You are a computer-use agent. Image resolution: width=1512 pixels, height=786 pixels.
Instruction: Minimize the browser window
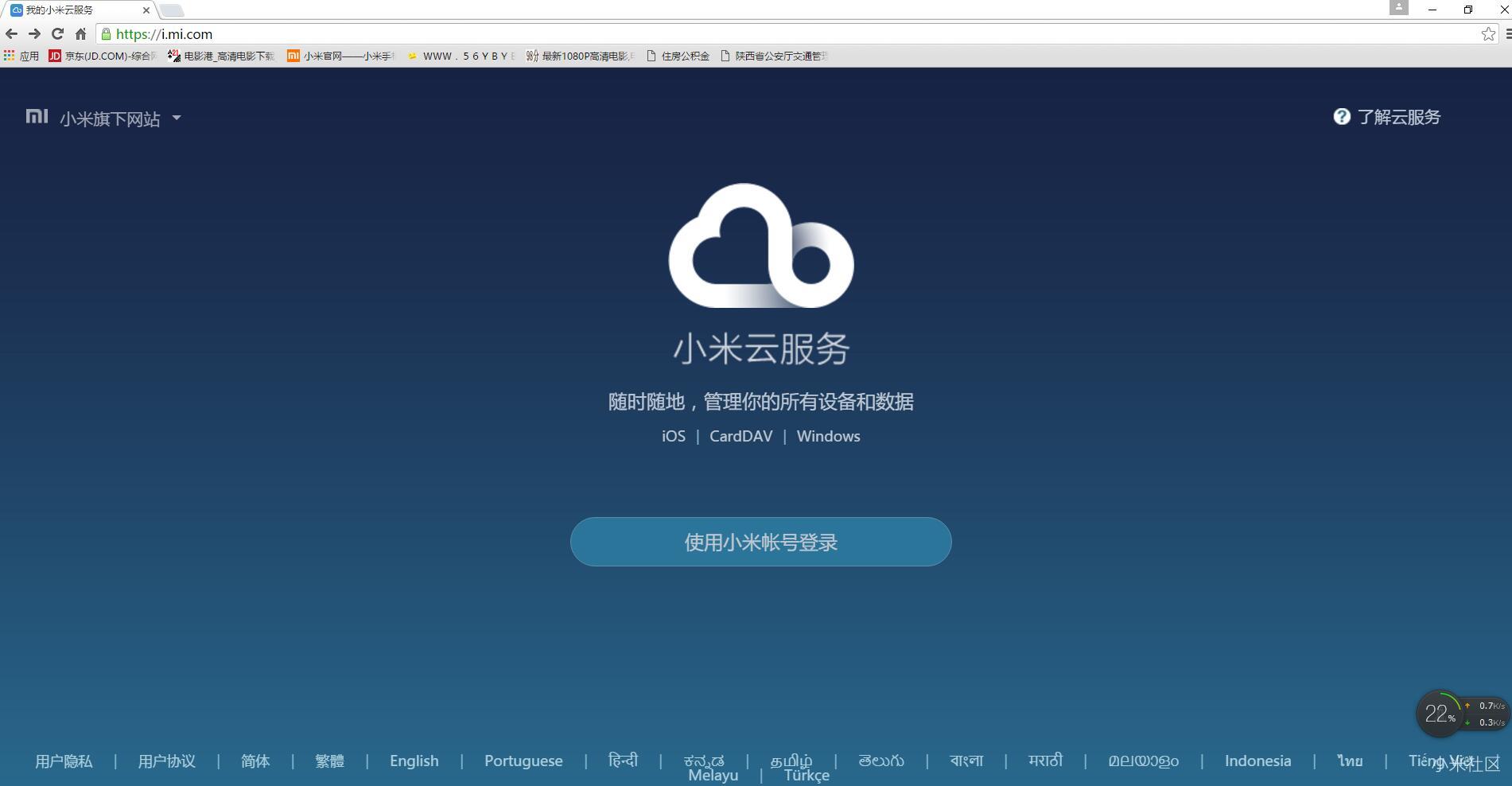click(1432, 10)
